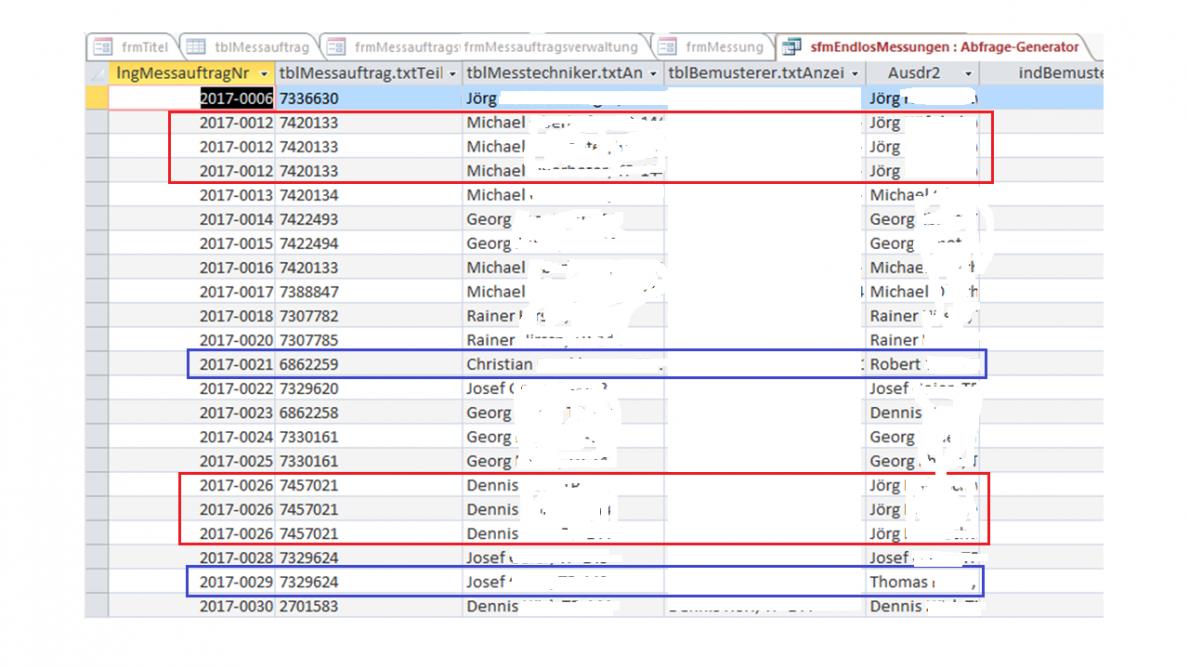Click the cell 2017-0023

click(192, 413)
